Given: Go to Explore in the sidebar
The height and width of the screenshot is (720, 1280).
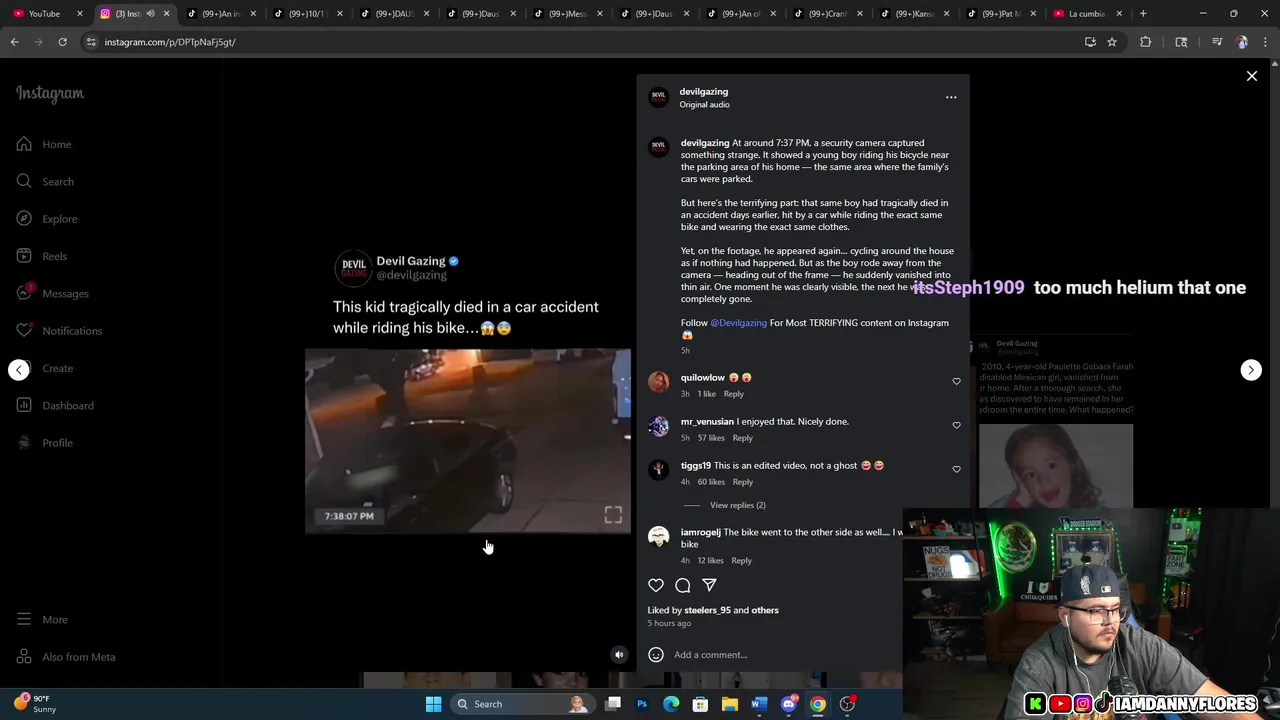Looking at the screenshot, I should (x=47, y=219).
